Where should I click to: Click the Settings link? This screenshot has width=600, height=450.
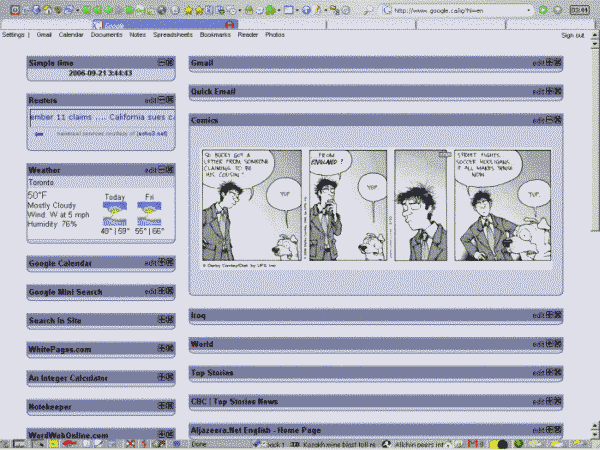(13, 34)
